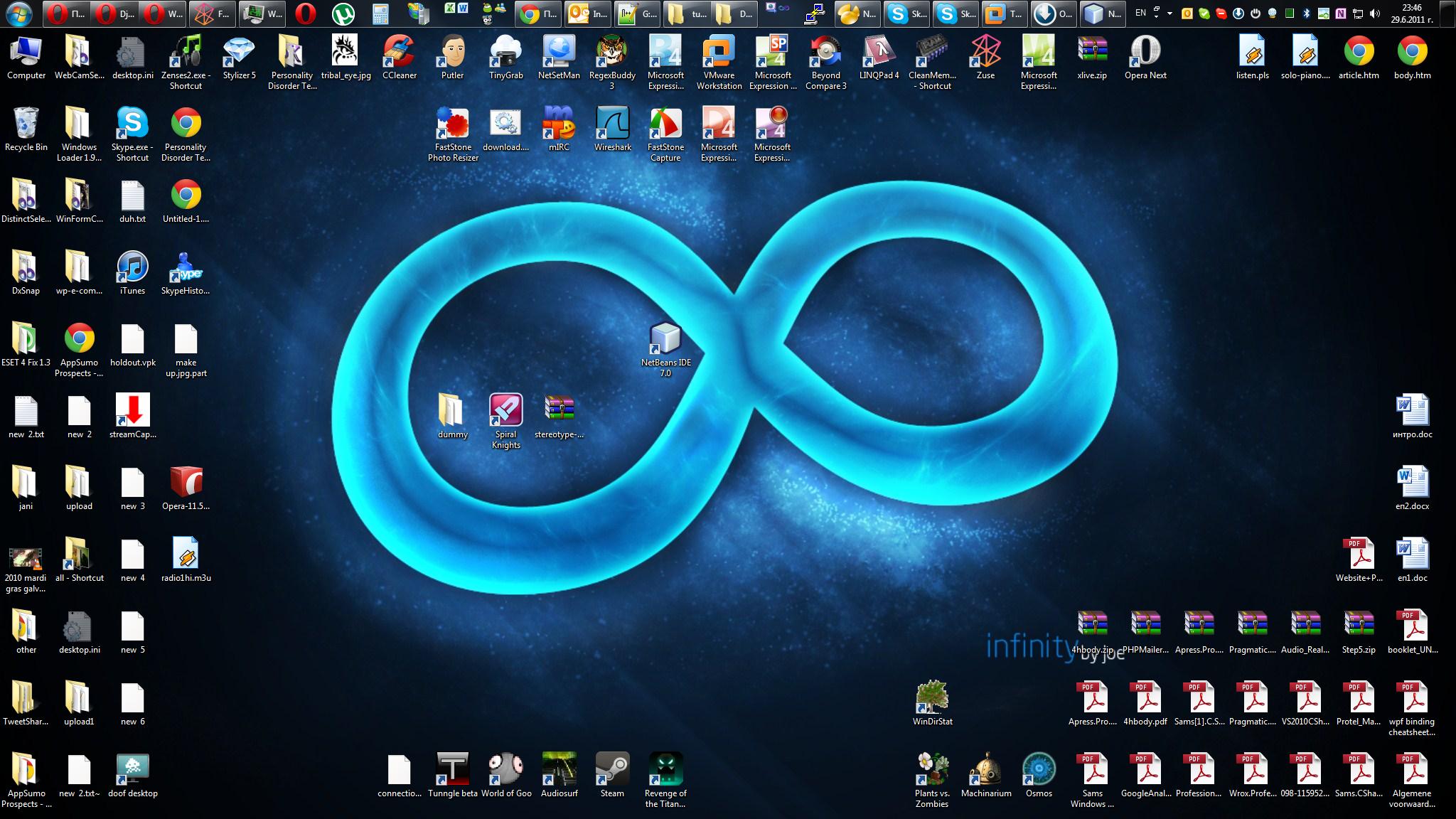Open the Plants vs. Zombies shortcut

tap(932, 780)
